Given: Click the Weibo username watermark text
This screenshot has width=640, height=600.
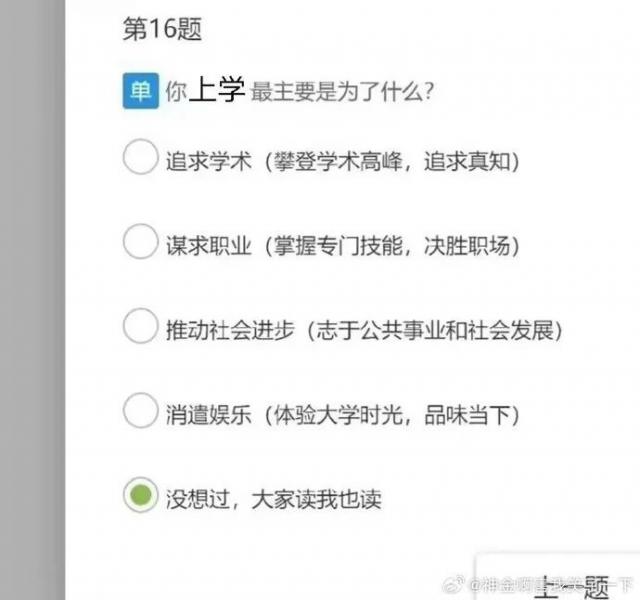Looking at the screenshot, I should (551, 585).
